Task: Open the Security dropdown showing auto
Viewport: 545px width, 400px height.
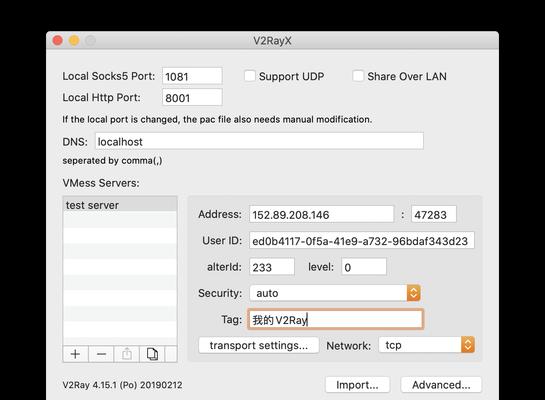Action: [335, 293]
